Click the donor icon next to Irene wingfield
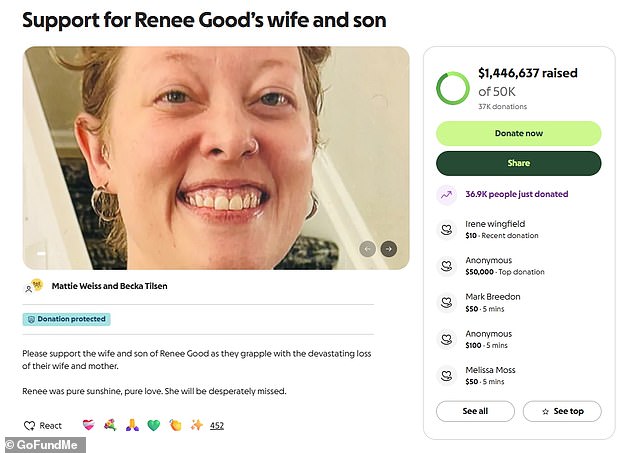This screenshot has width=634, height=453. (x=447, y=230)
